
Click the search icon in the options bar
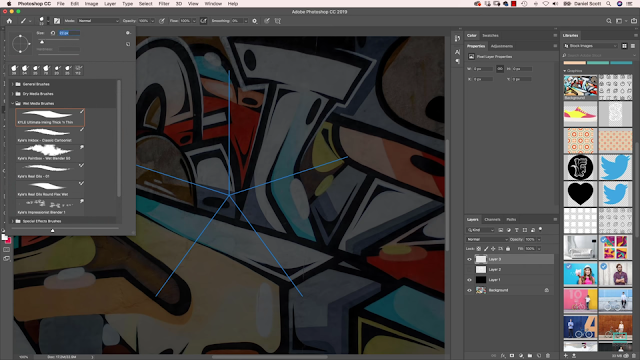609,21
